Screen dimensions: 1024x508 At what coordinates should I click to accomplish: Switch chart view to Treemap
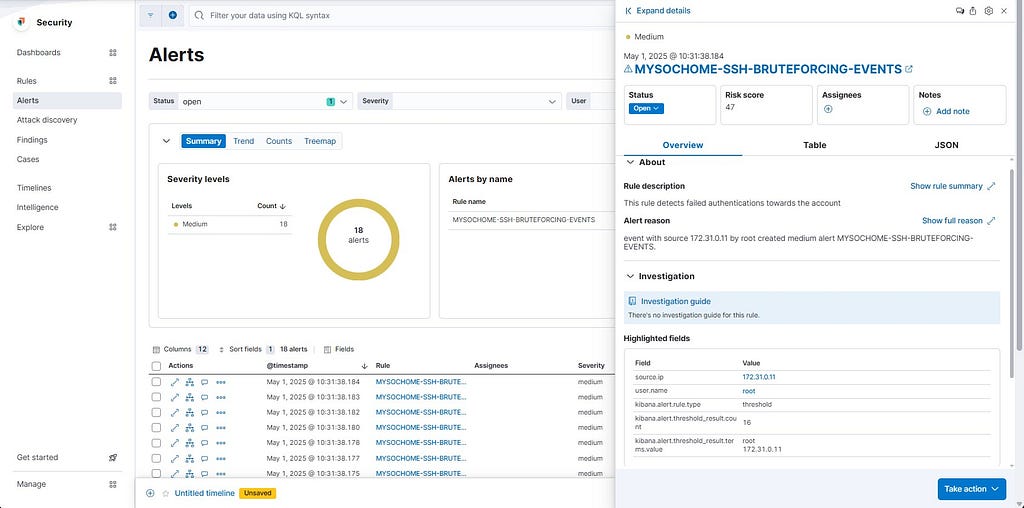click(x=320, y=141)
